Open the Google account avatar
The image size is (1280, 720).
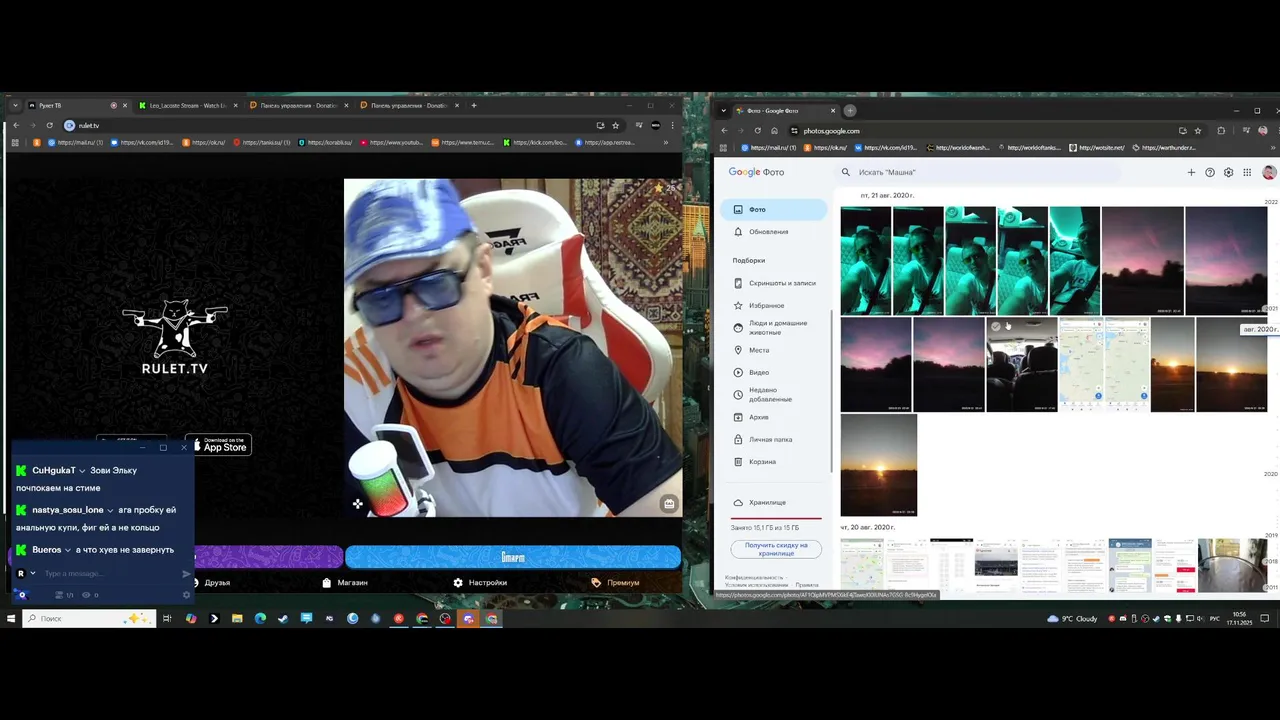click(1269, 172)
